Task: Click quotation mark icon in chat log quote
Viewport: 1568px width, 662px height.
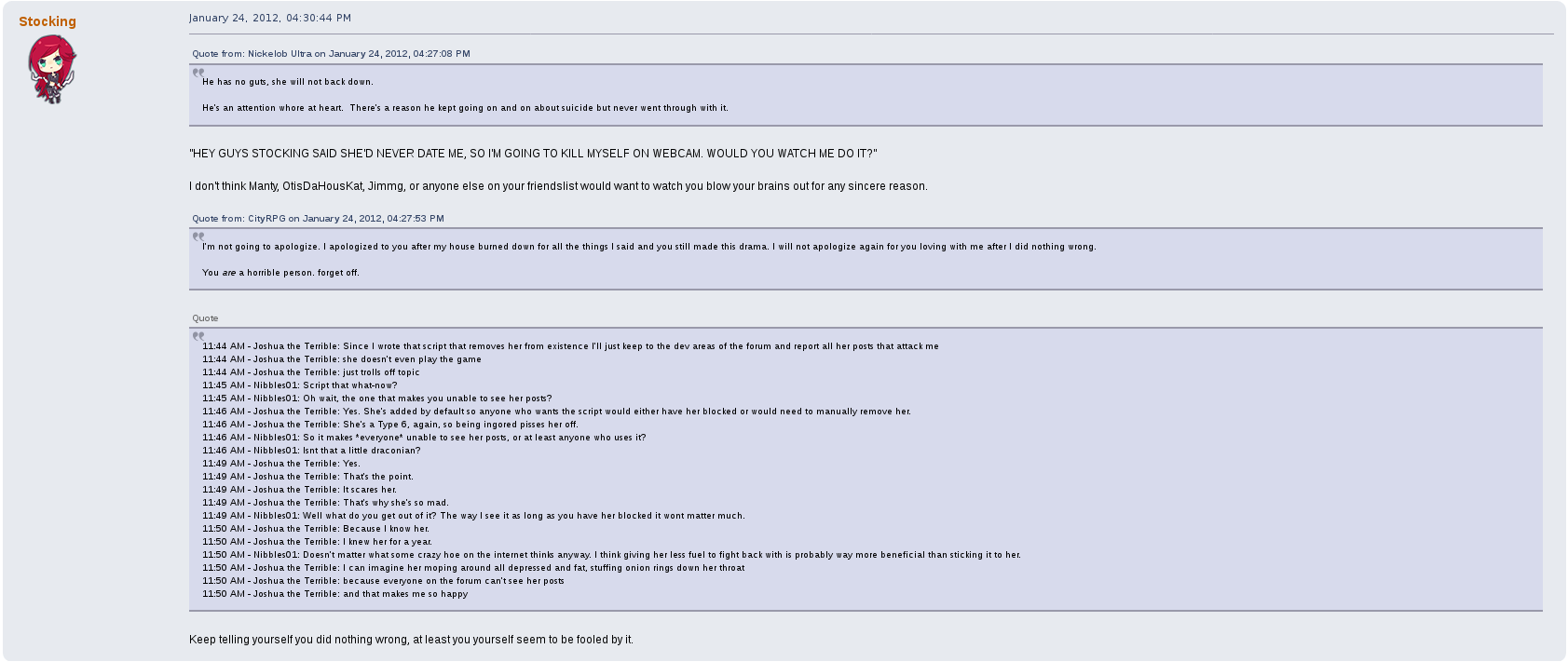Action: point(198,336)
